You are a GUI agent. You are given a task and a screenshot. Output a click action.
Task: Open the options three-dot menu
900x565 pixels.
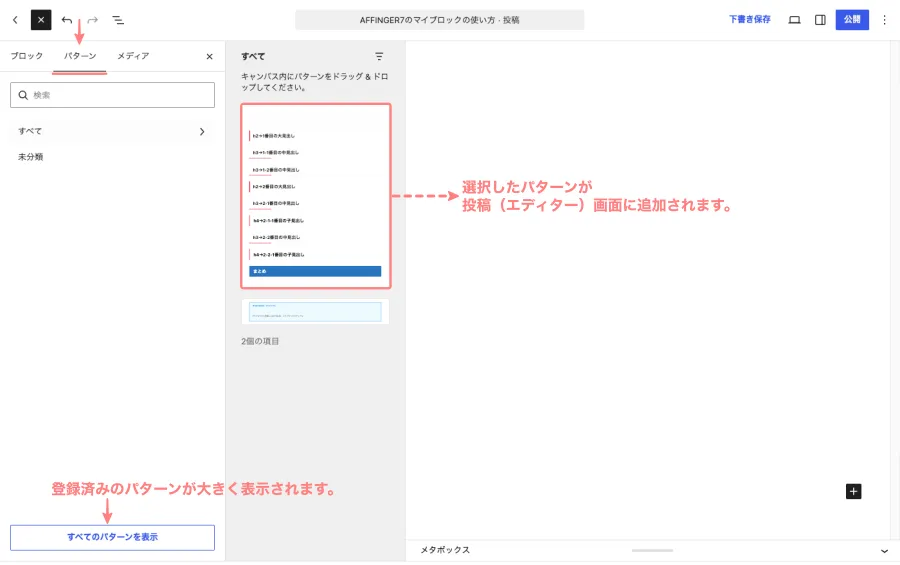885,20
